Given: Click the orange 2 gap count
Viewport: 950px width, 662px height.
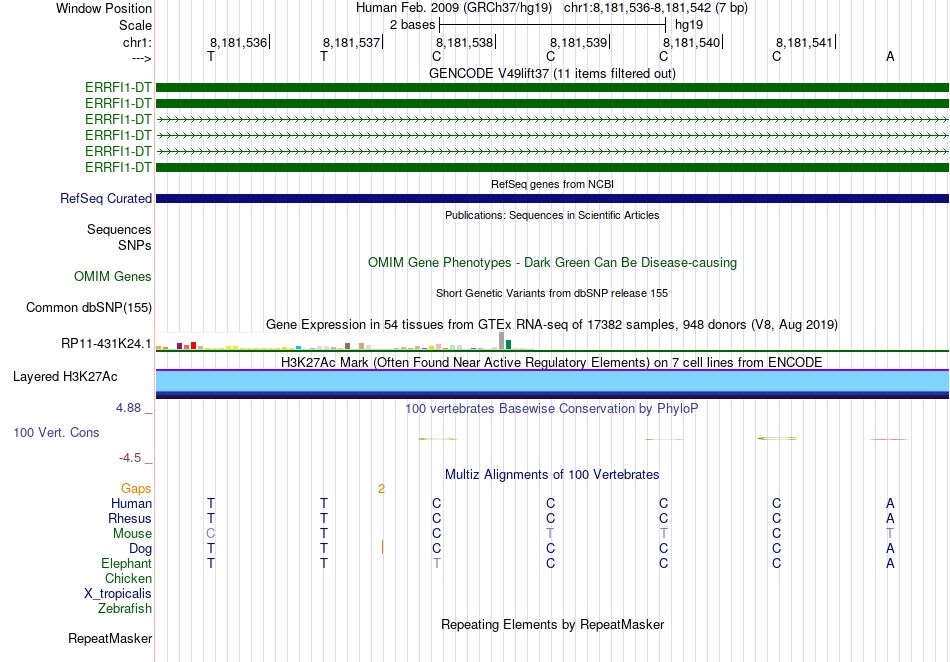Looking at the screenshot, I should [381, 489].
